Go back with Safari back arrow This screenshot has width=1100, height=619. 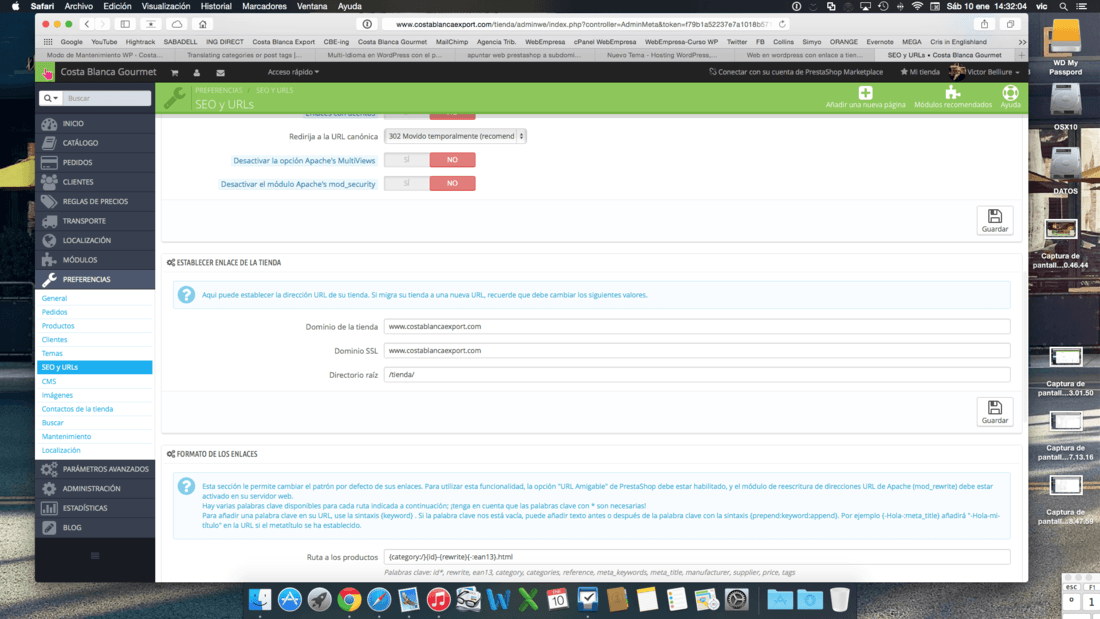(x=87, y=24)
